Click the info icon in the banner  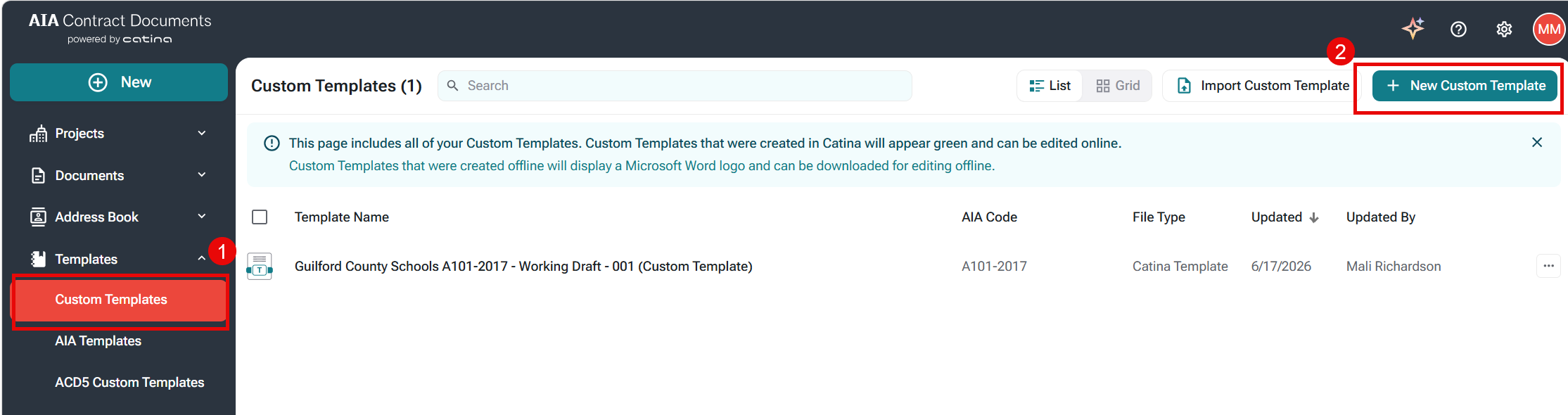pos(272,143)
